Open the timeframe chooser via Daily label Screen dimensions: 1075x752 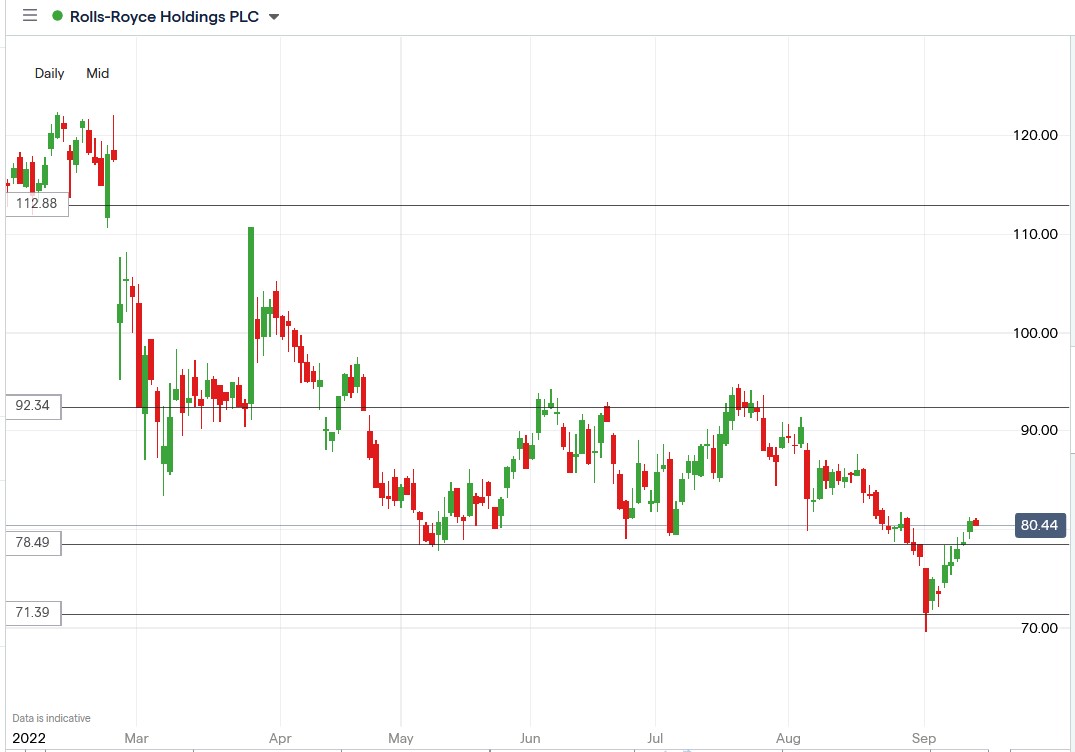(49, 73)
